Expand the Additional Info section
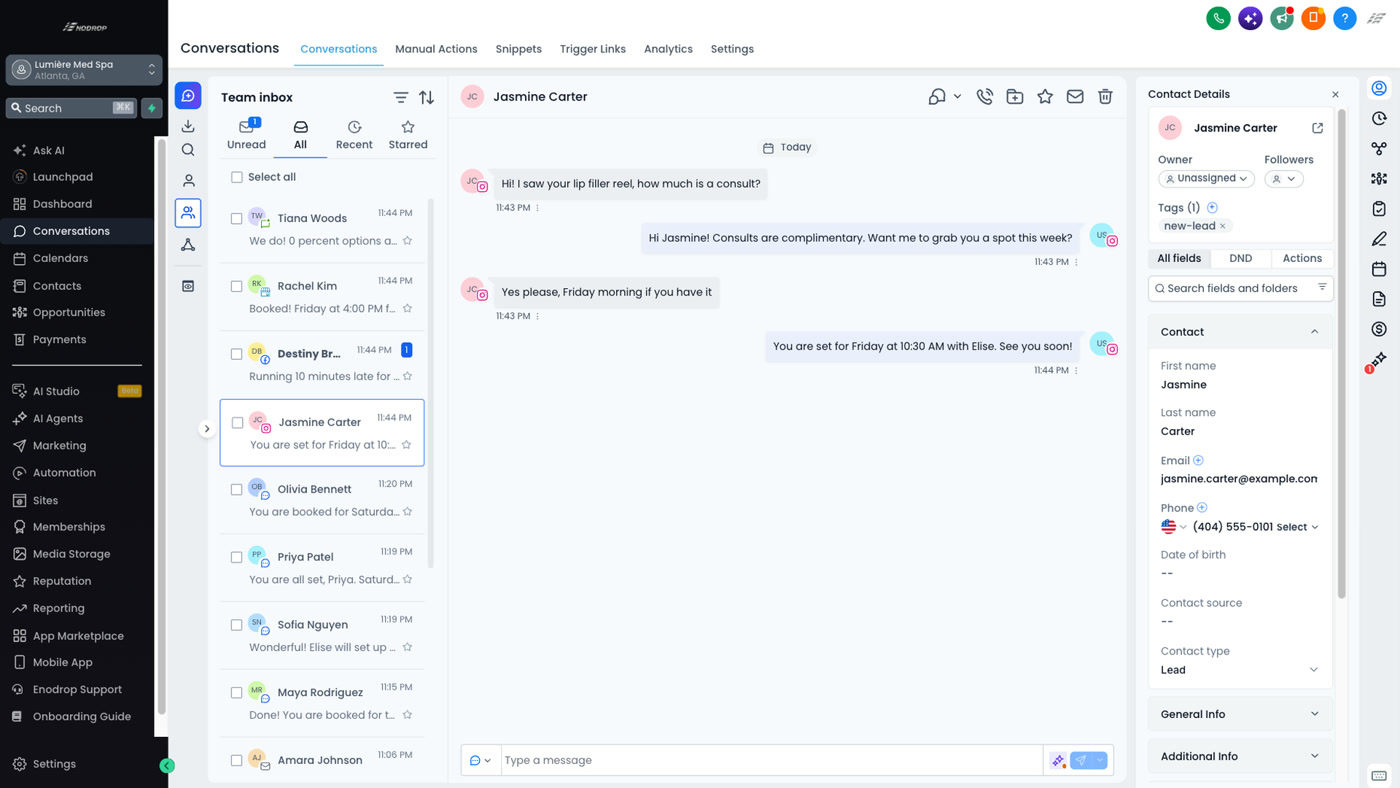The image size is (1400, 788). tap(1240, 756)
